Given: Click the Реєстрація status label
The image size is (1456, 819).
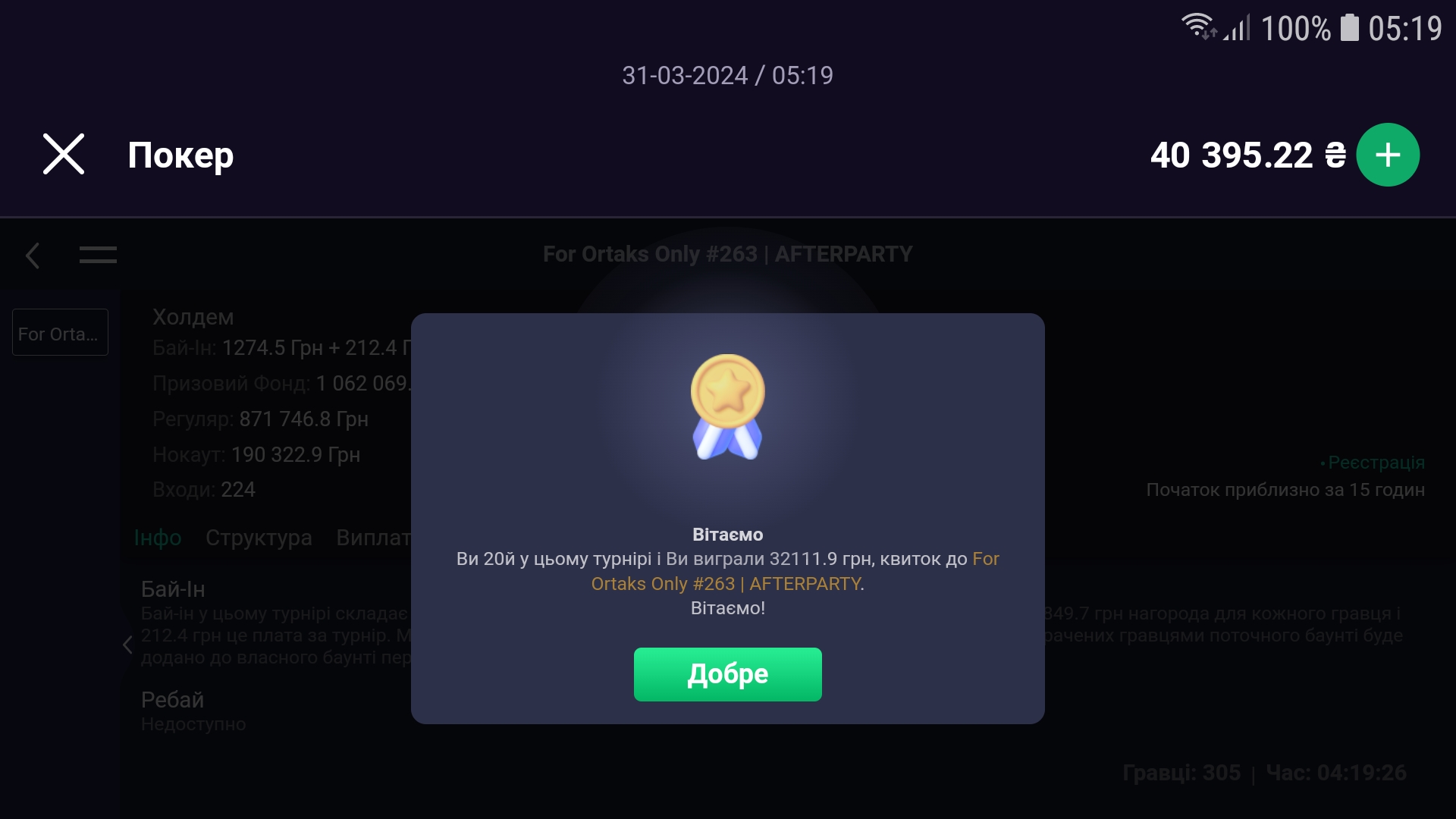Looking at the screenshot, I should 1373,462.
